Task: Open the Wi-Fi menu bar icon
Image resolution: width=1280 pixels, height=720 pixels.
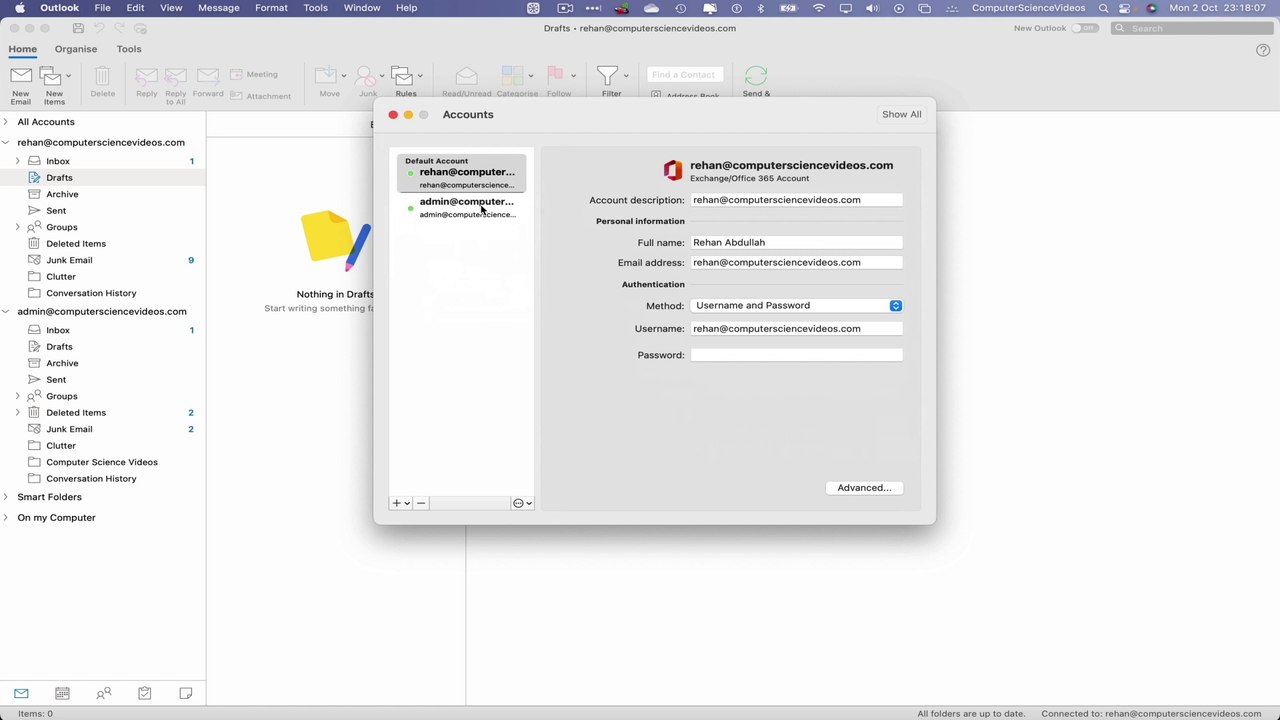Action: [x=820, y=8]
